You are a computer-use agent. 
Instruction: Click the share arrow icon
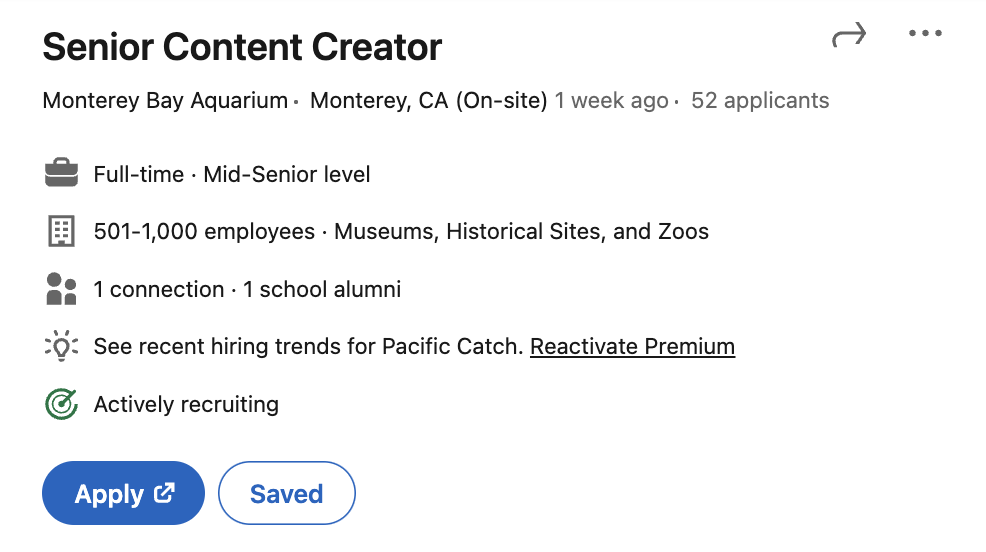click(x=848, y=36)
